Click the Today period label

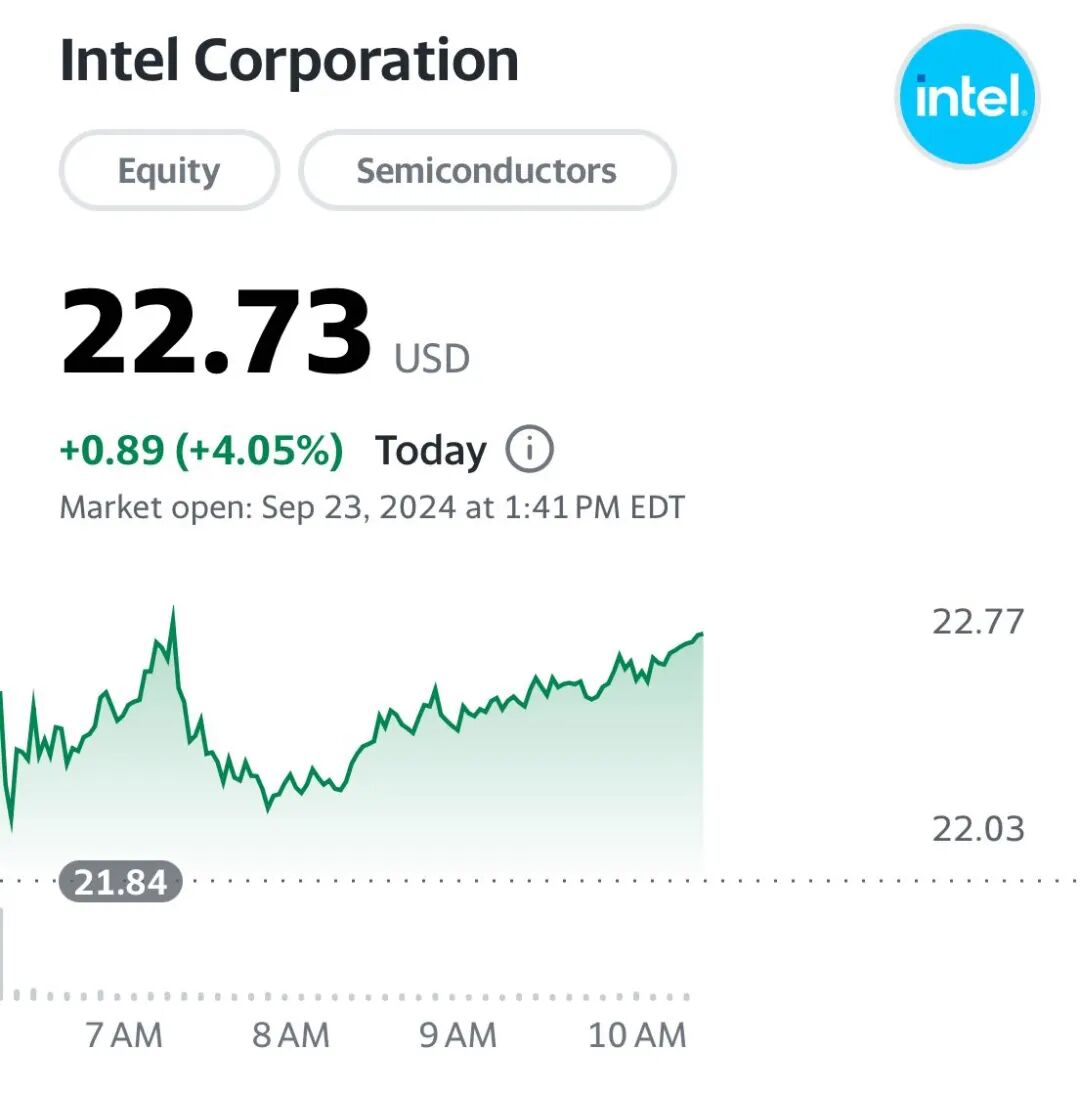[x=431, y=452]
